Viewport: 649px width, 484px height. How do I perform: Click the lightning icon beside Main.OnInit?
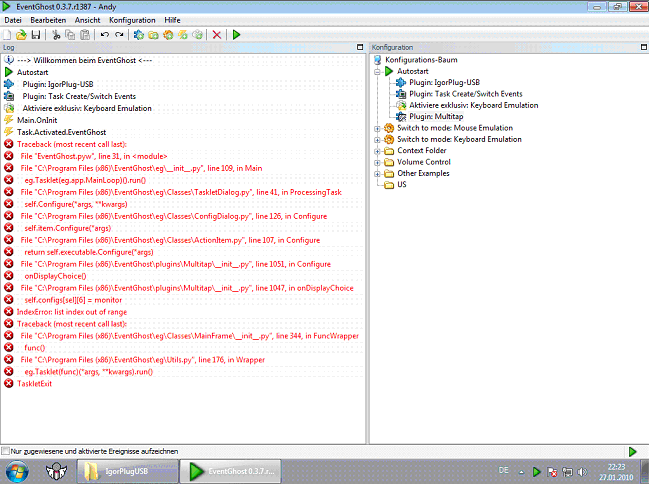pyautogui.click(x=9, y=120)
